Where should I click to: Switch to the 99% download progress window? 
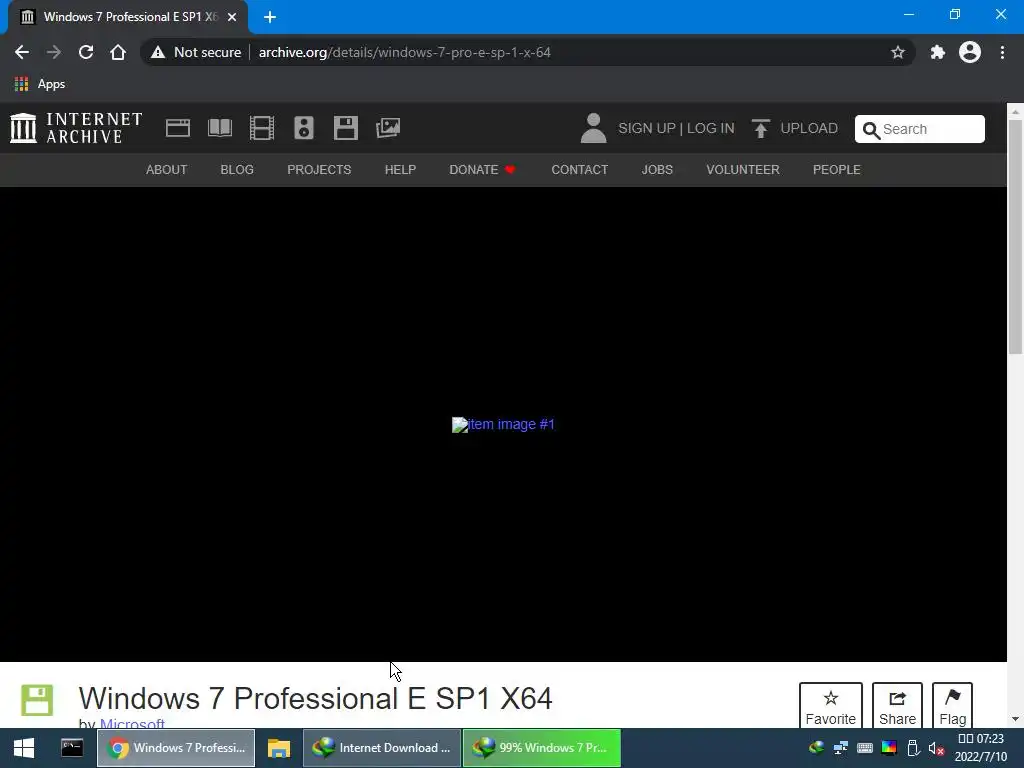point(542,748)
